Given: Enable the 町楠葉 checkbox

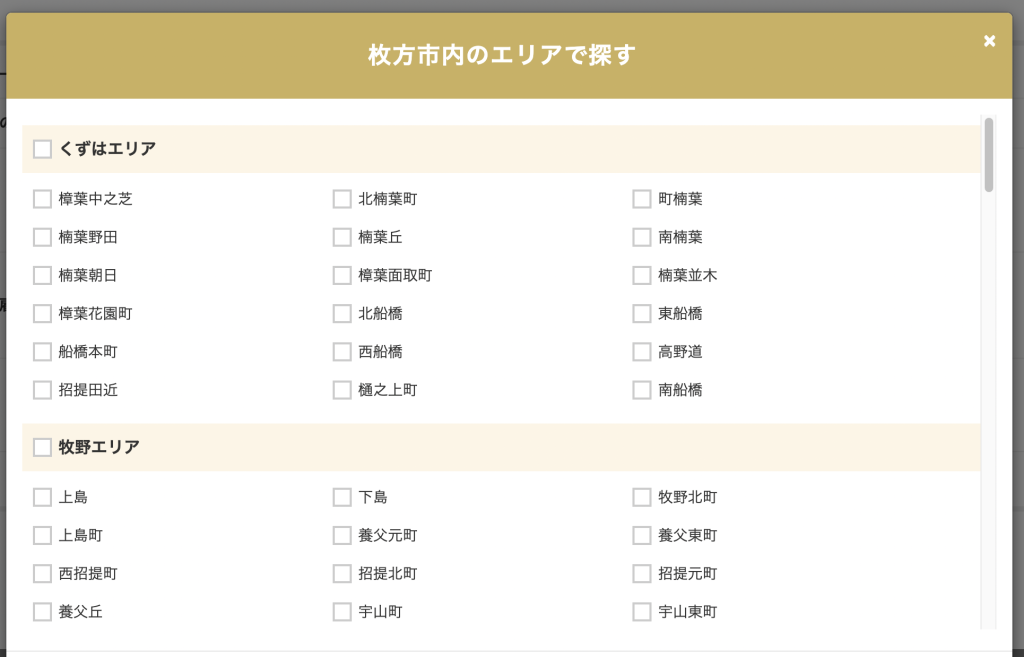Looking at the screenshot, I should pyautogui.click(x=642, y=199).
